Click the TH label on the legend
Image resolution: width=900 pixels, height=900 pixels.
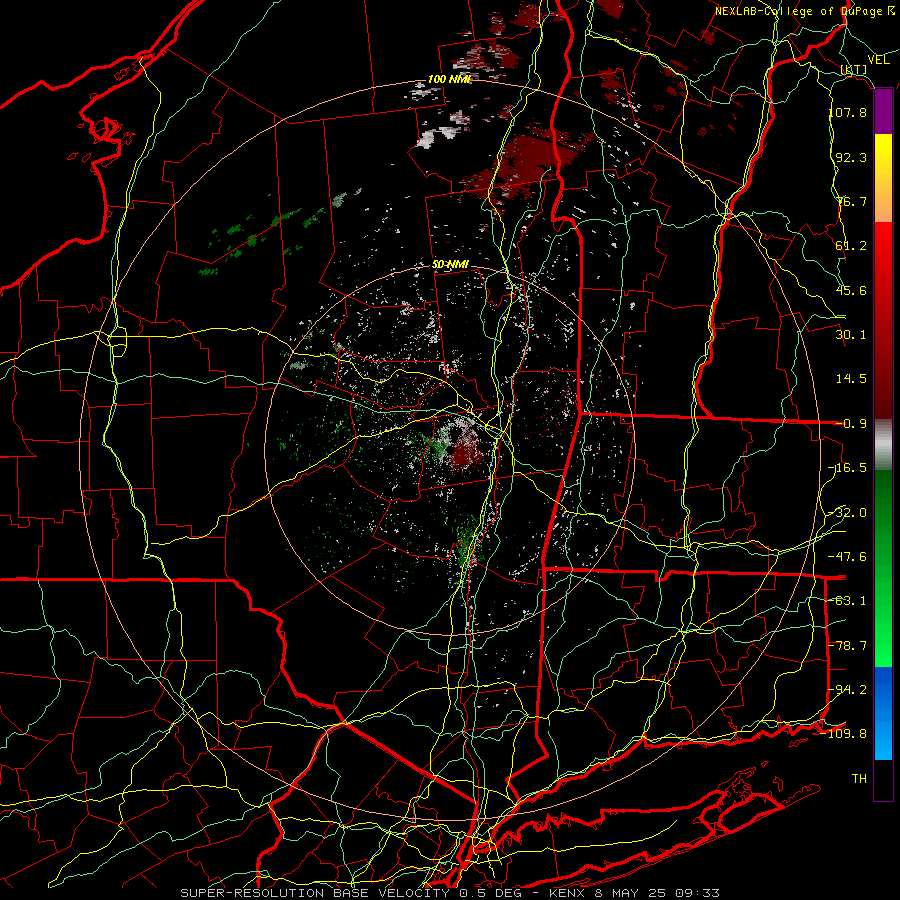coord(859,779)
